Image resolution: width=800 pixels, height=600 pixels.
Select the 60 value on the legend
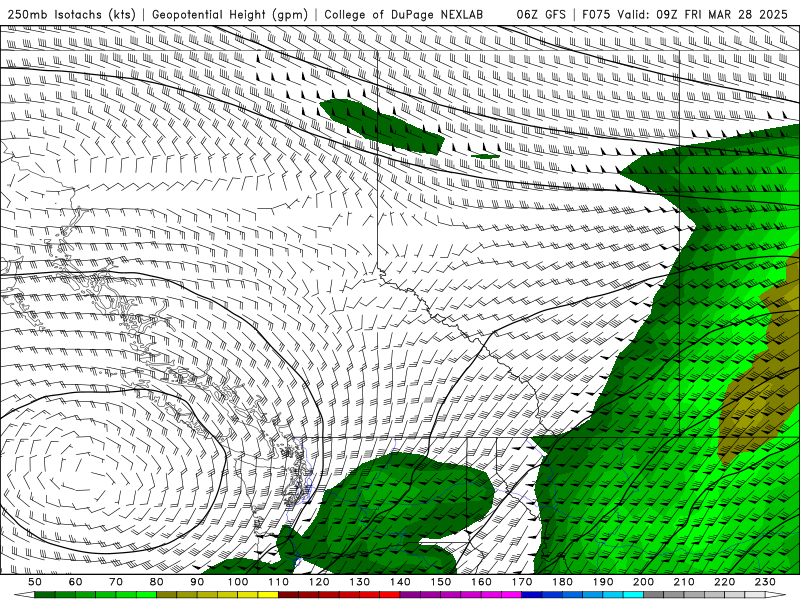pos(76,582)
